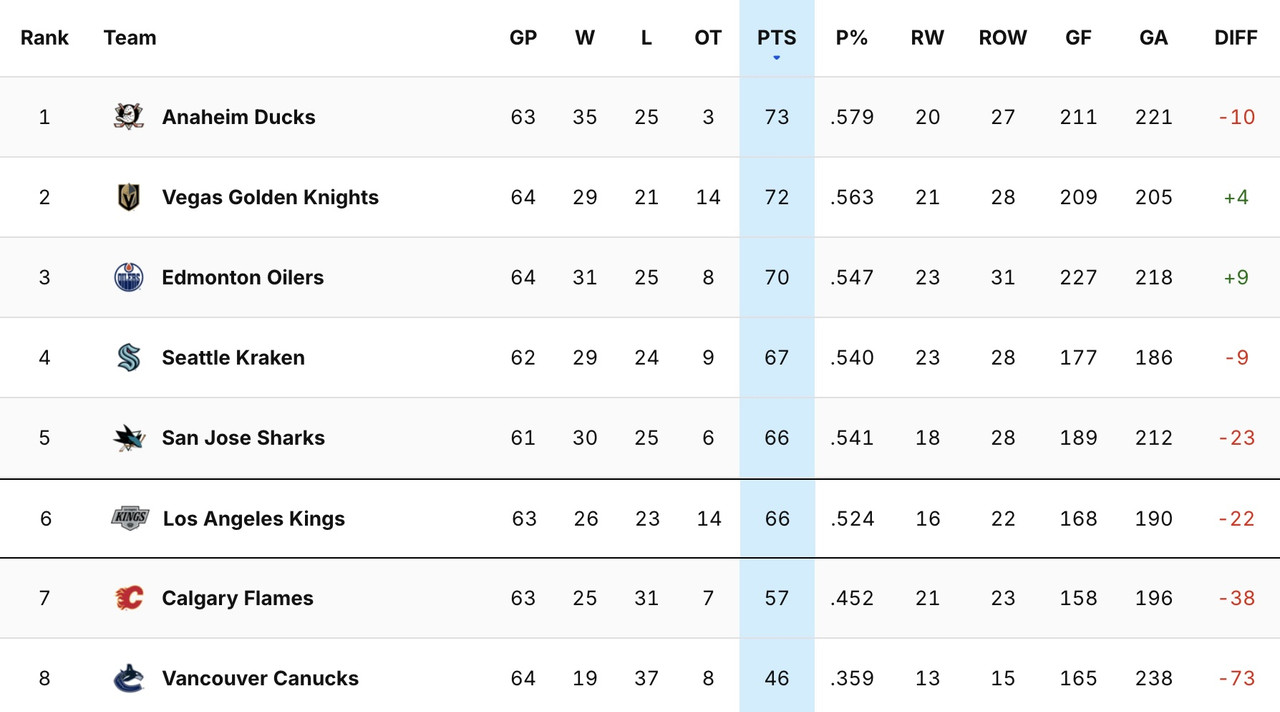This screenshot has width=1280, height=712.
Task: Click the Vancouver Canucks logo
Action: click(x=129, y=678)
